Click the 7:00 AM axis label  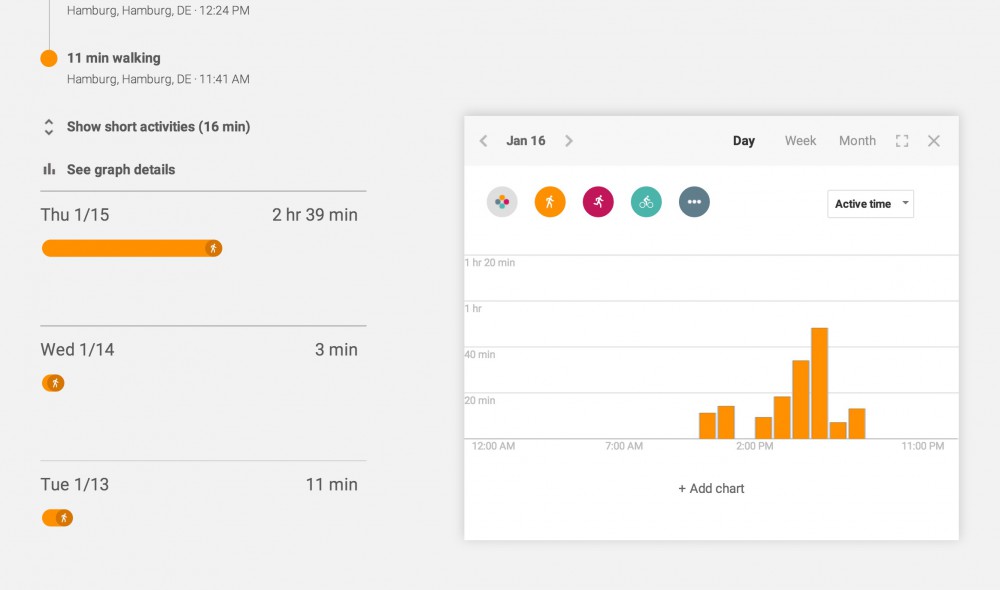click(624, 446)
